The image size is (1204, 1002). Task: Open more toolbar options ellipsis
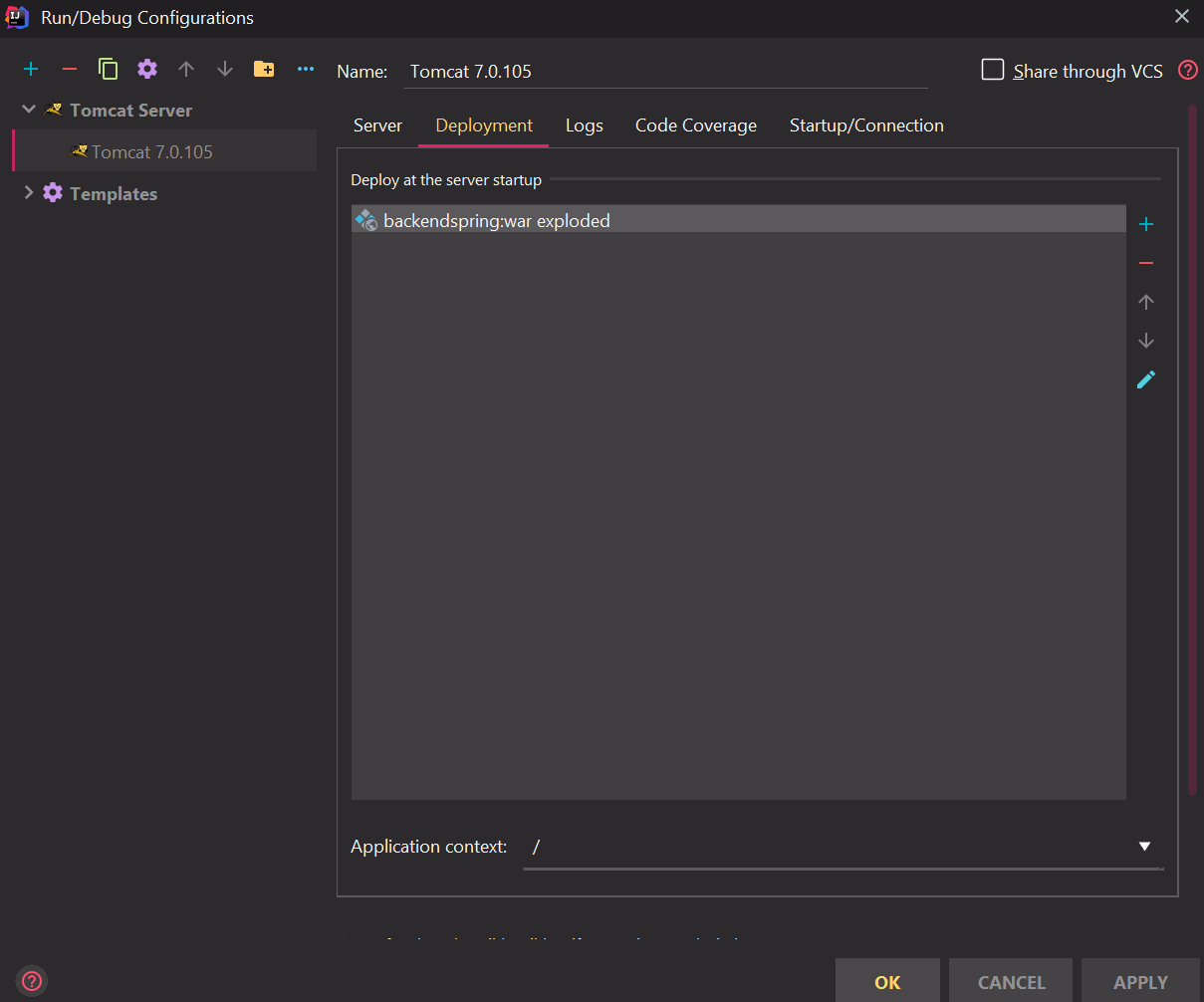coord(306,69)
